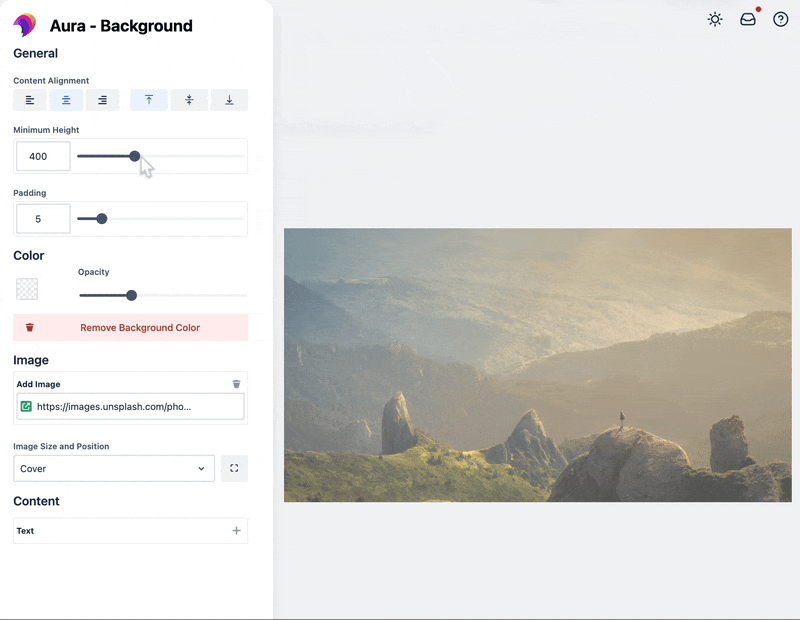This screenshot has width=800, height=620.
Task: Align content to horizontal center
Action: tap(66, 100)
